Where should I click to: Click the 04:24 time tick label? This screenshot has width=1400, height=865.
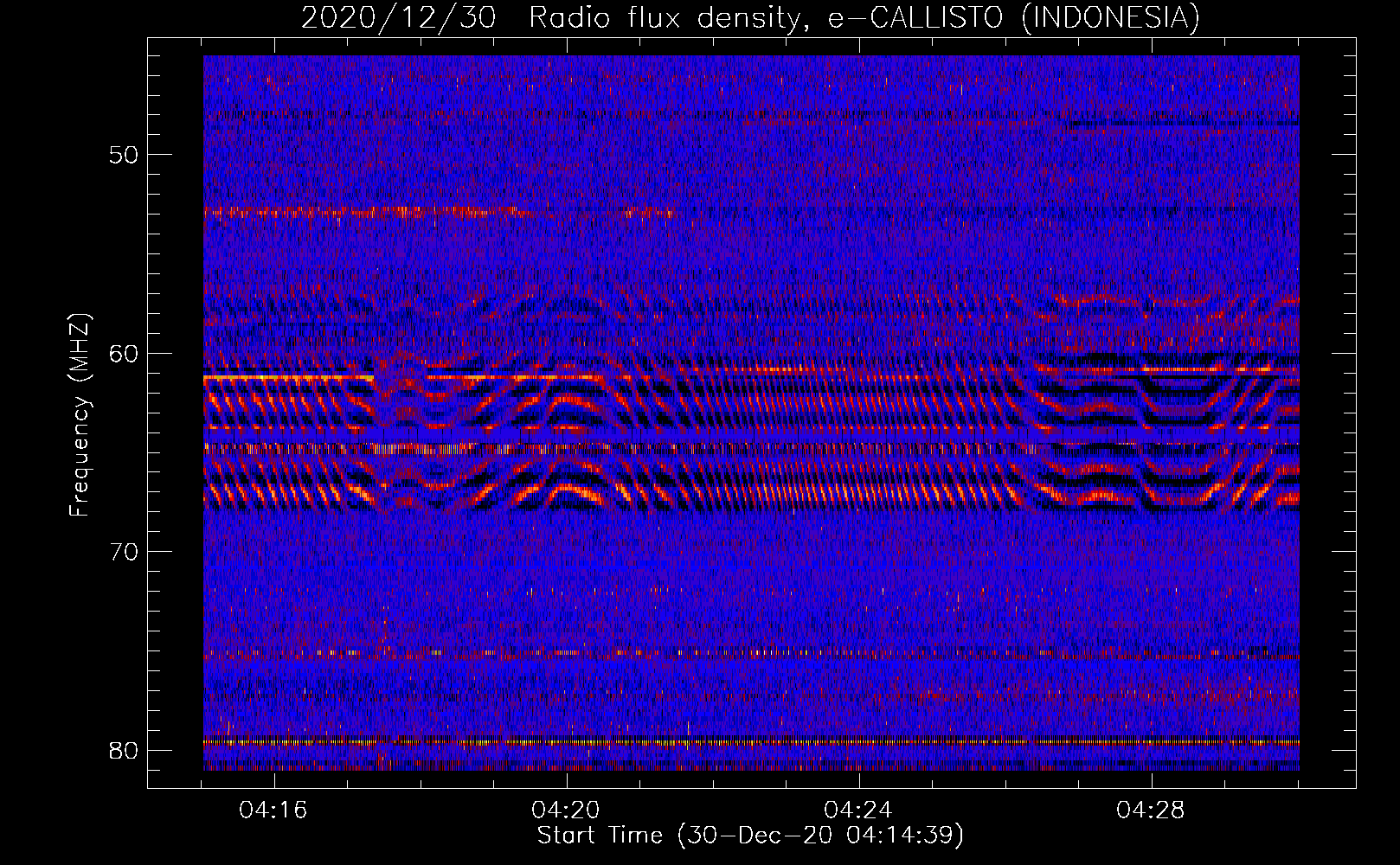[859, 811]
